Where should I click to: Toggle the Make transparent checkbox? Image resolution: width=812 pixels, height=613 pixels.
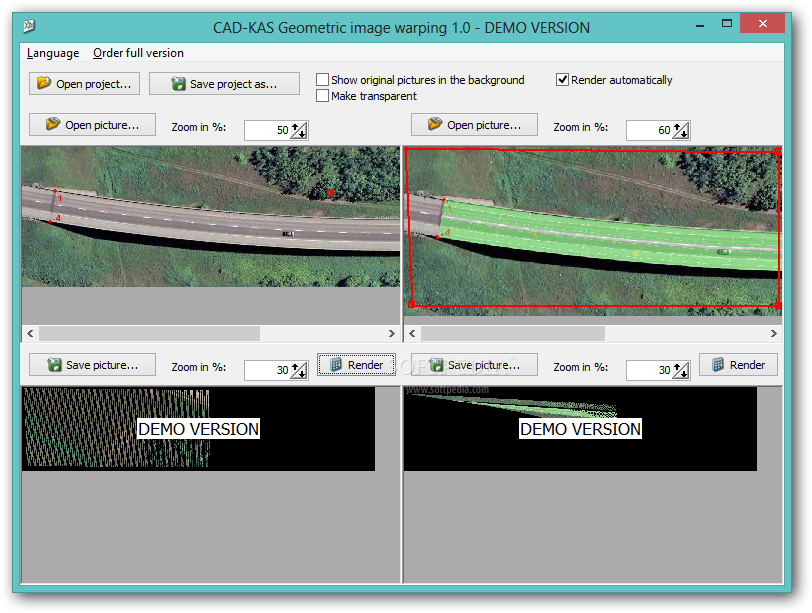(x=322, y=96)
